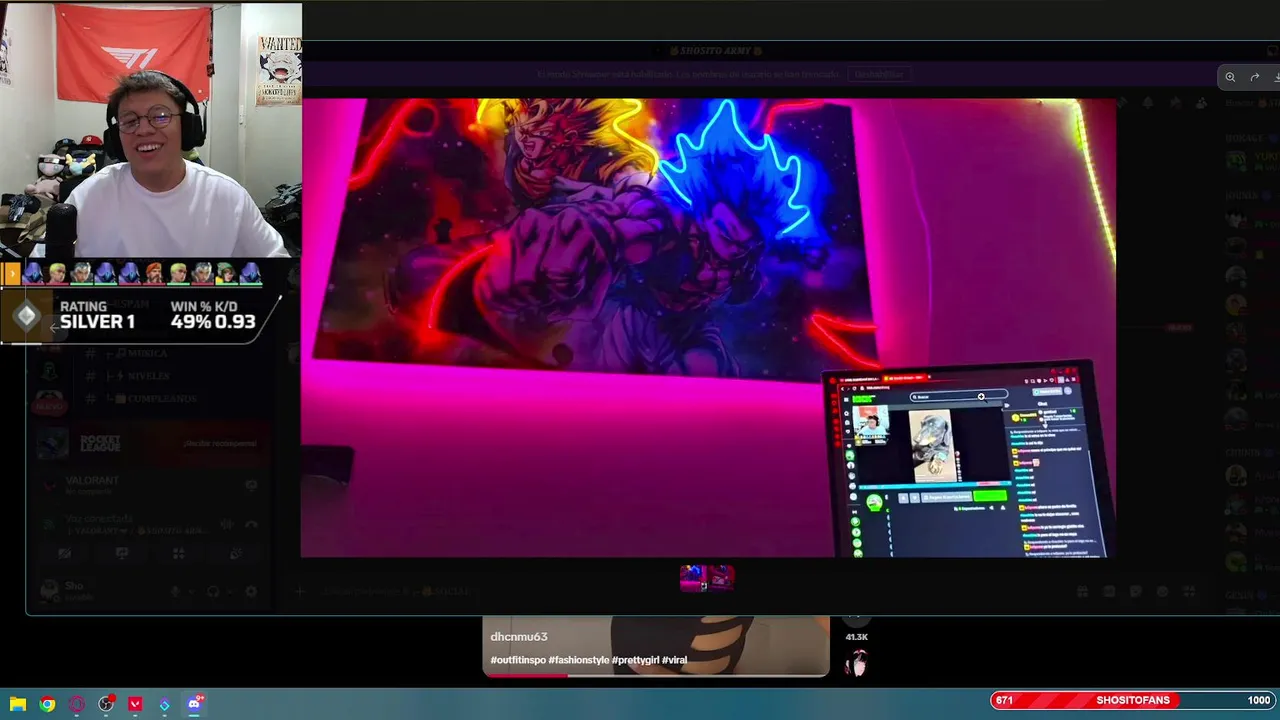Toggle camera in the voice panel

pyautogui.click(x=65, y=553)
